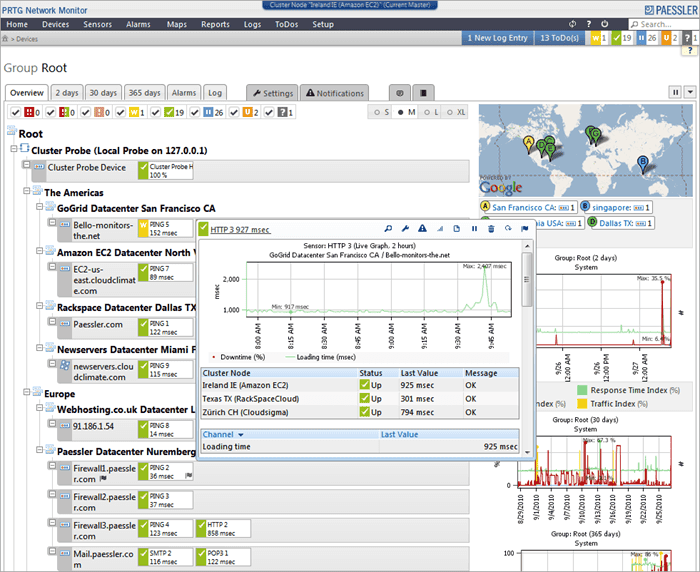Select the L size radio button
The width and height of the screenshot is (700, 572).
427,113
